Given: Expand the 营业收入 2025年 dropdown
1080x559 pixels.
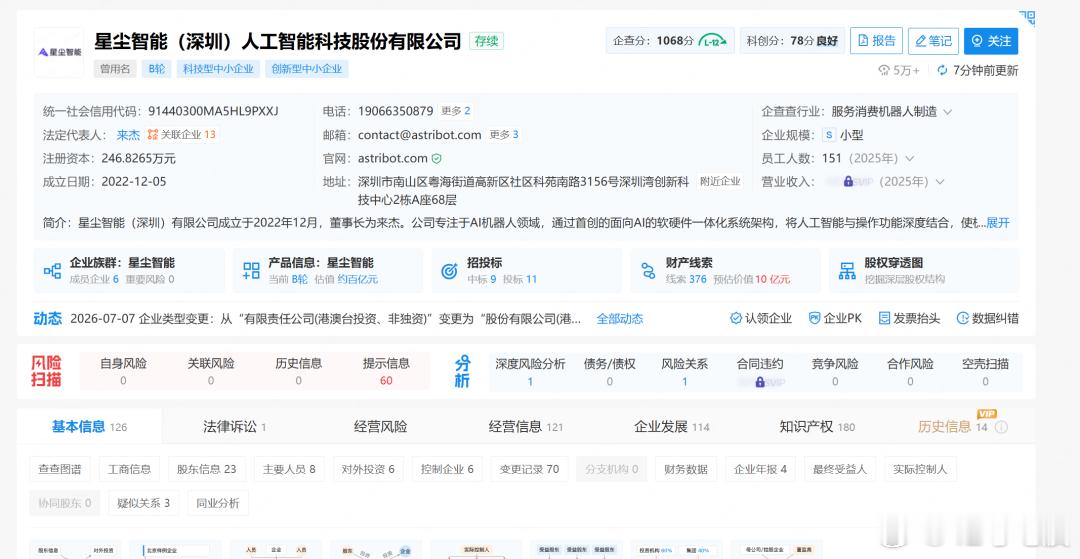Looking at the screenshot, I should pos(939,182).
